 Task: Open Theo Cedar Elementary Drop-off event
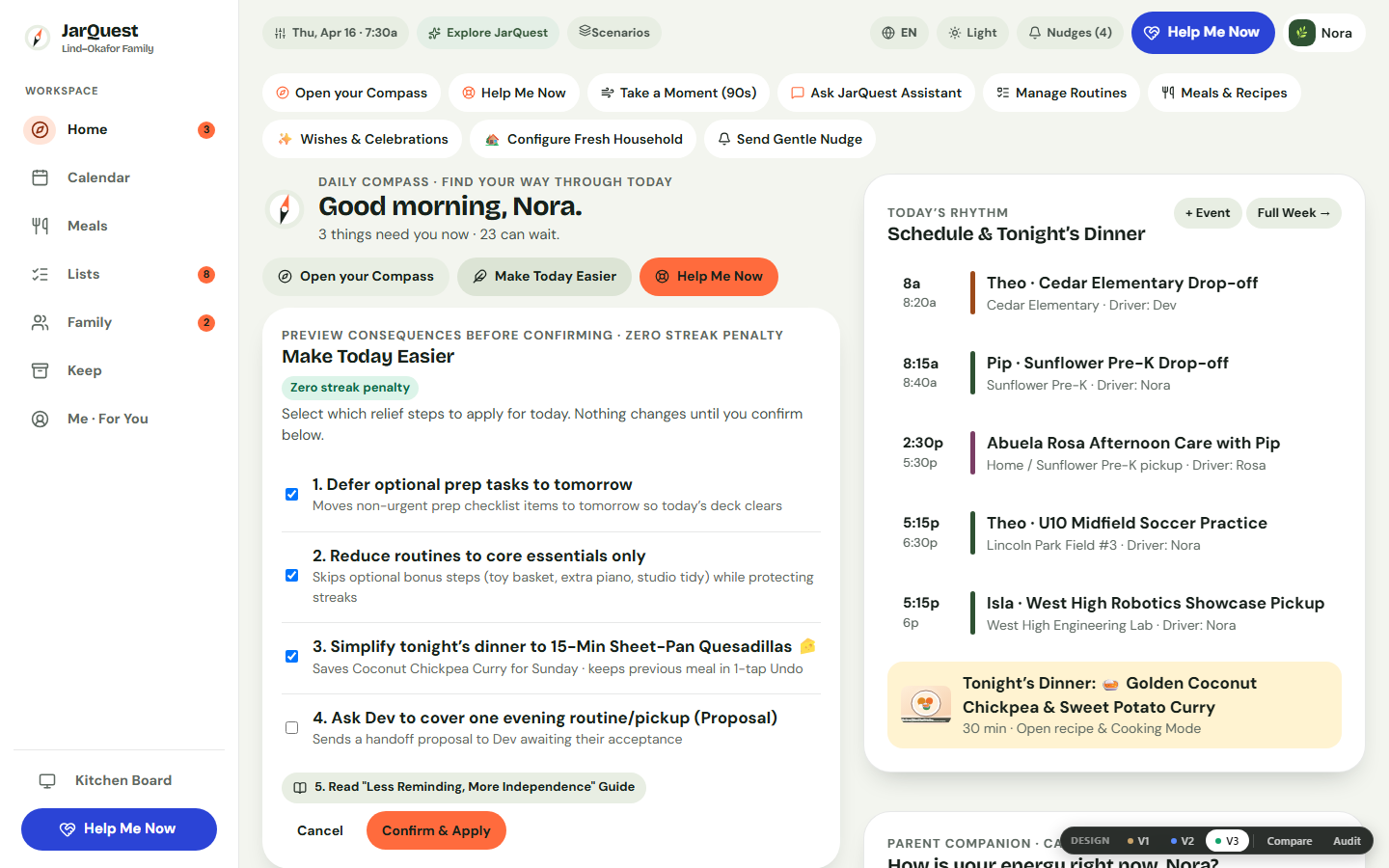(x=1114, y=293)
